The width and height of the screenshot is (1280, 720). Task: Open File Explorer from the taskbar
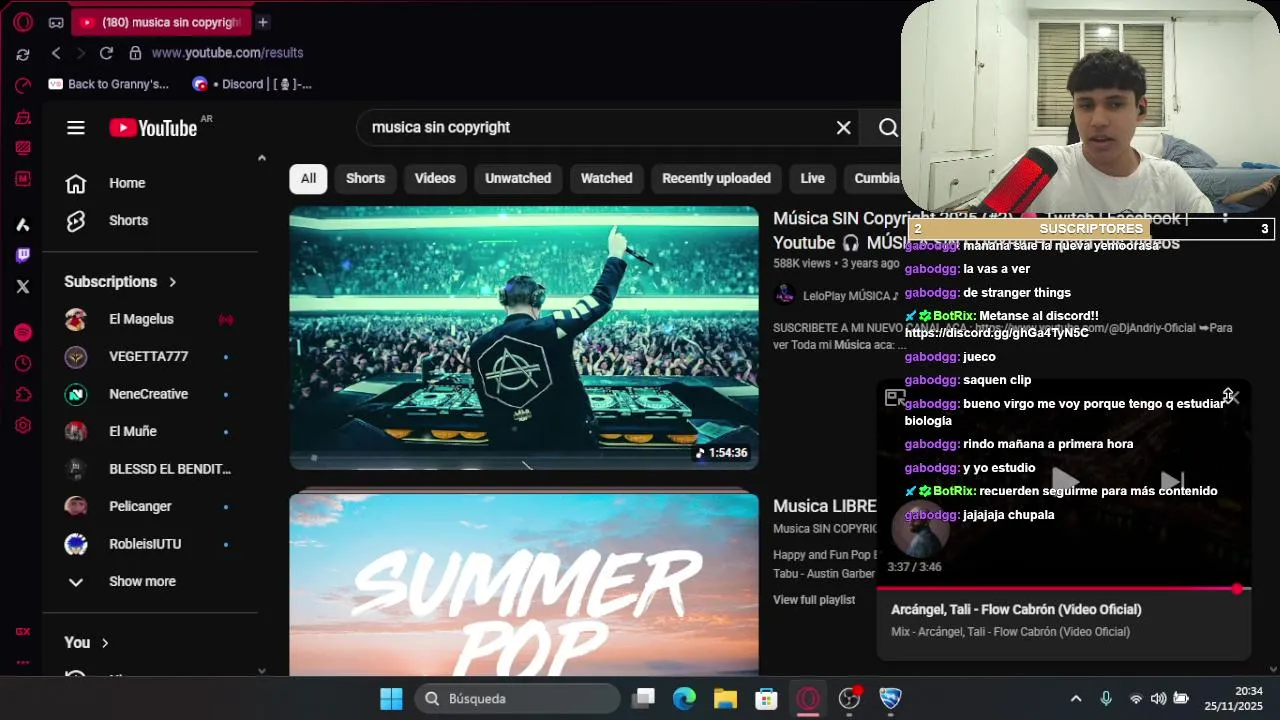click(x=725, y=698)
